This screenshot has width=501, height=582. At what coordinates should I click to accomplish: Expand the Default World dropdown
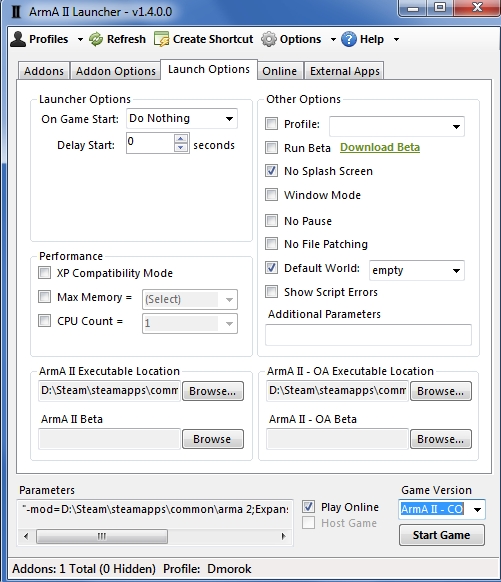tap(417, 270)
